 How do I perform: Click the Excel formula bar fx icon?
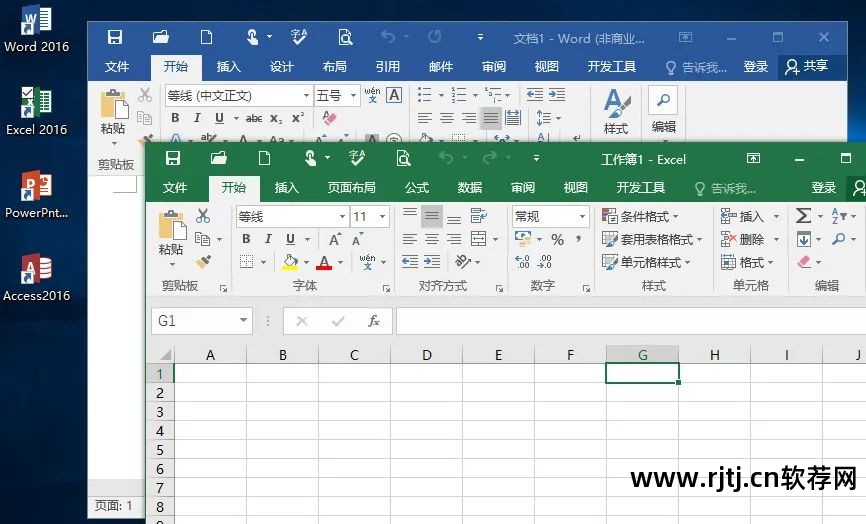click(x=373, y=321)
